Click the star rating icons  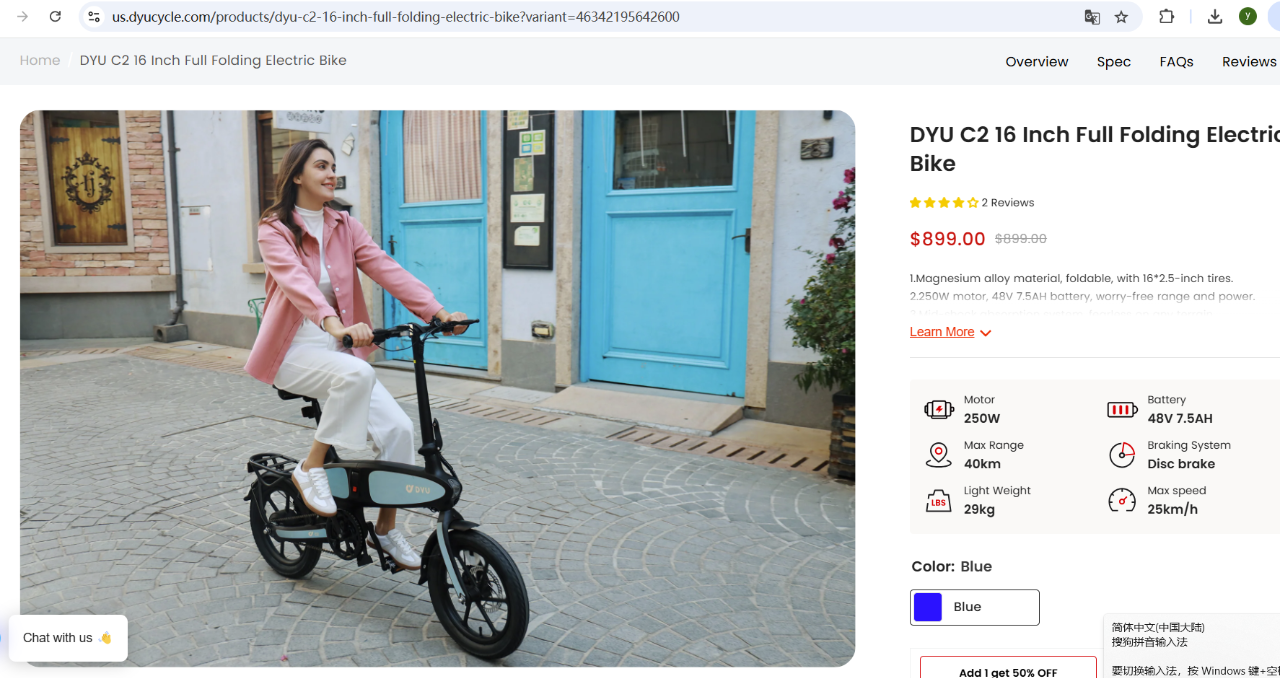click(944, 203)
